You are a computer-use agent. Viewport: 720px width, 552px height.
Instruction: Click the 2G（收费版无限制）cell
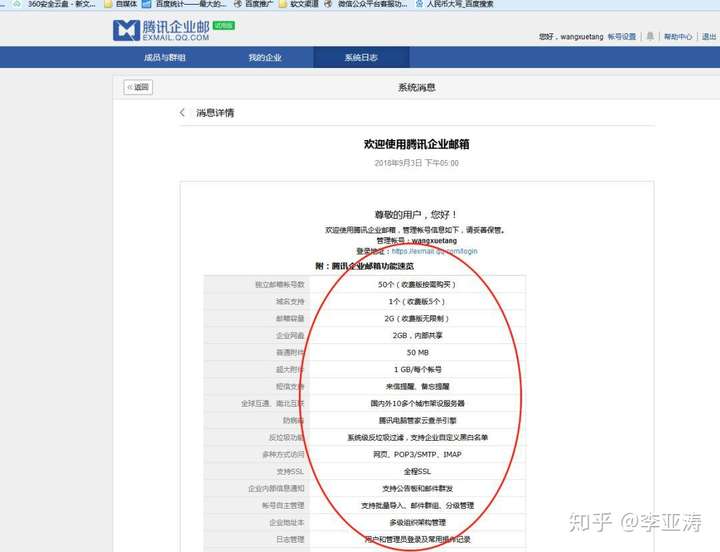tap(416, 319)
